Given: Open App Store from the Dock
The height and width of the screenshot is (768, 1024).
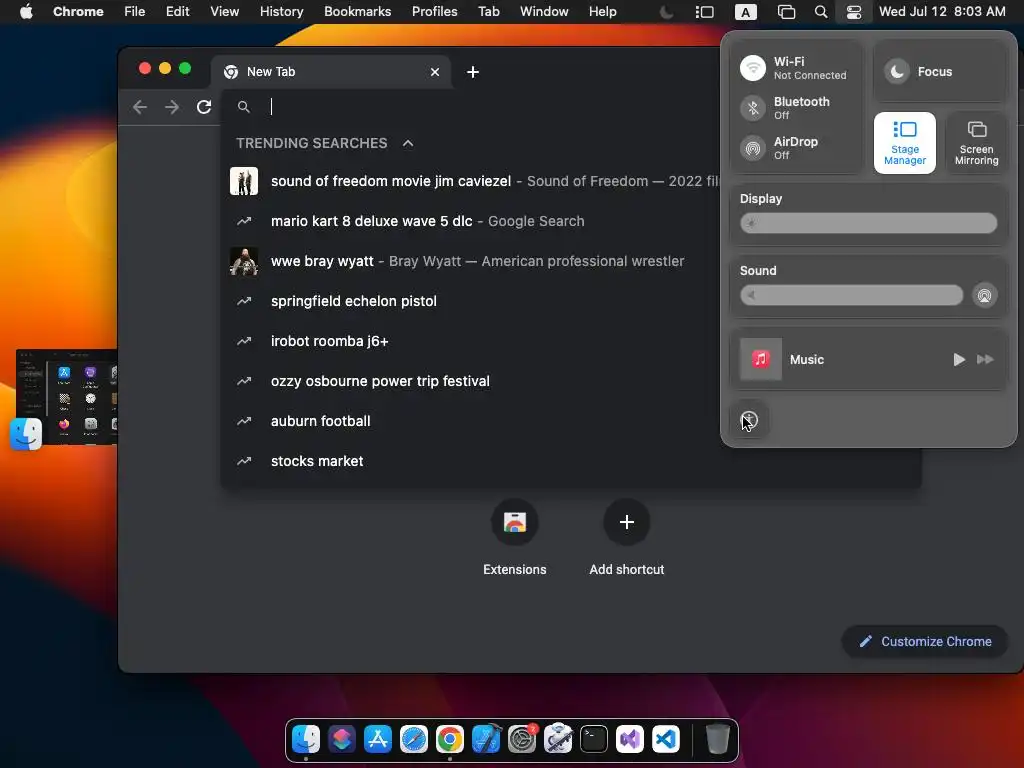Looking at the screenshot, I should pos(377,739).
